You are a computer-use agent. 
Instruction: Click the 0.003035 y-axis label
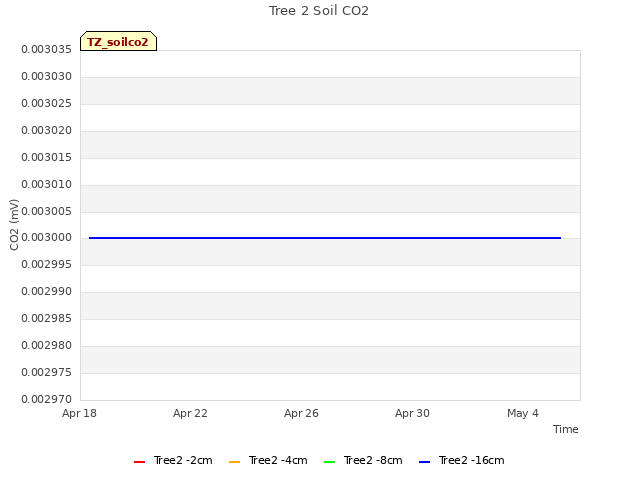click(47, 49)
